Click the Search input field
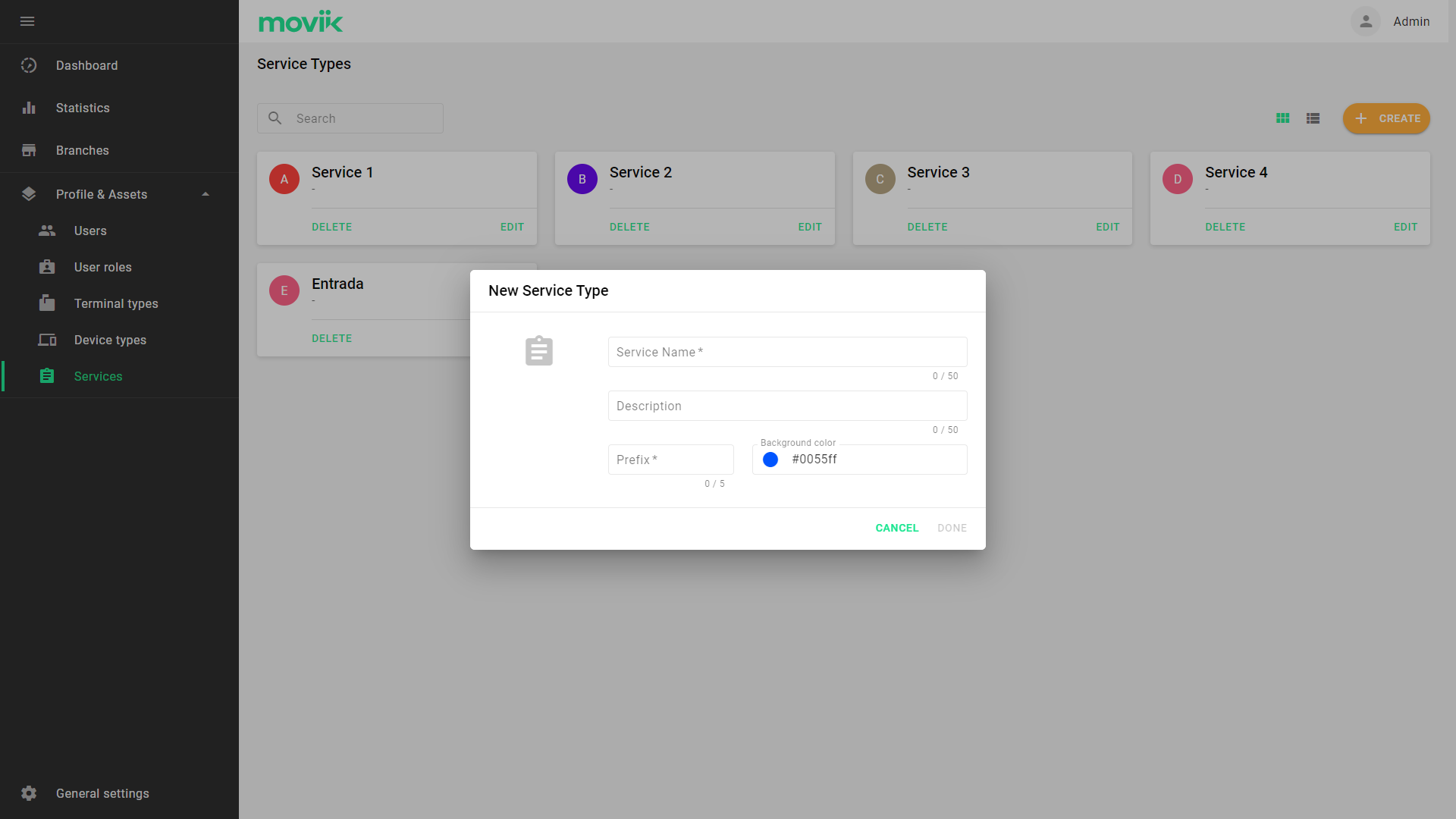Image resolution: width=1456 pixels, height=819 pixels. tap(350, 118)
